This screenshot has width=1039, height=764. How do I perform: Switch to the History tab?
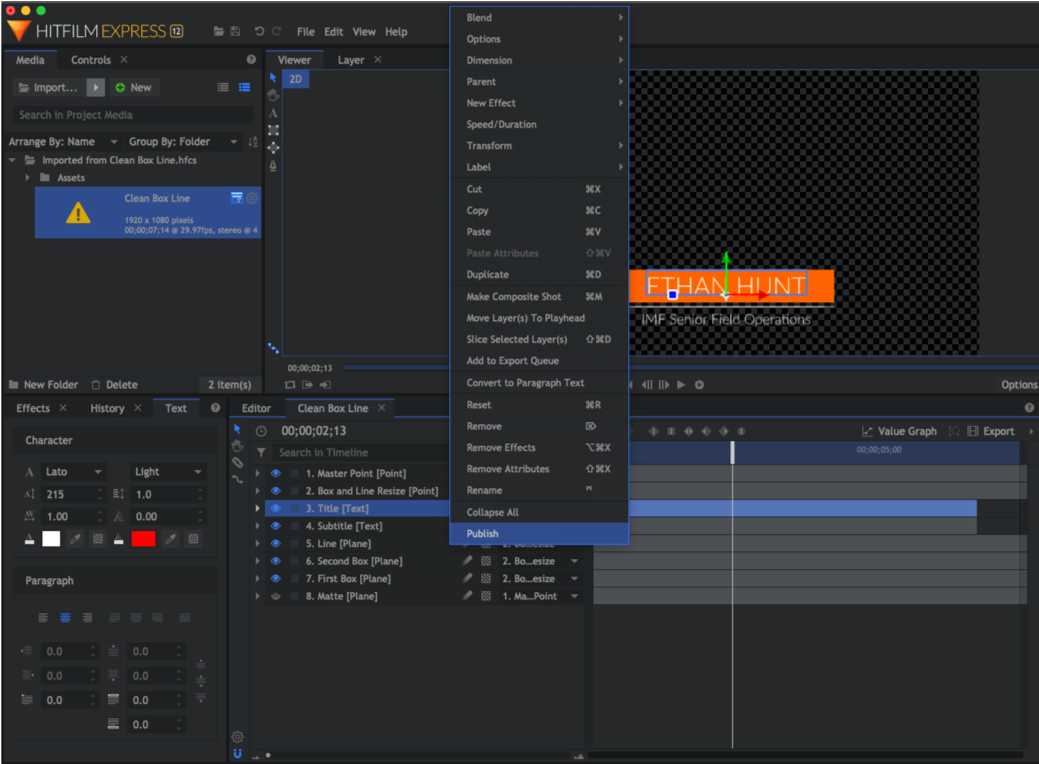coord(105,408)
